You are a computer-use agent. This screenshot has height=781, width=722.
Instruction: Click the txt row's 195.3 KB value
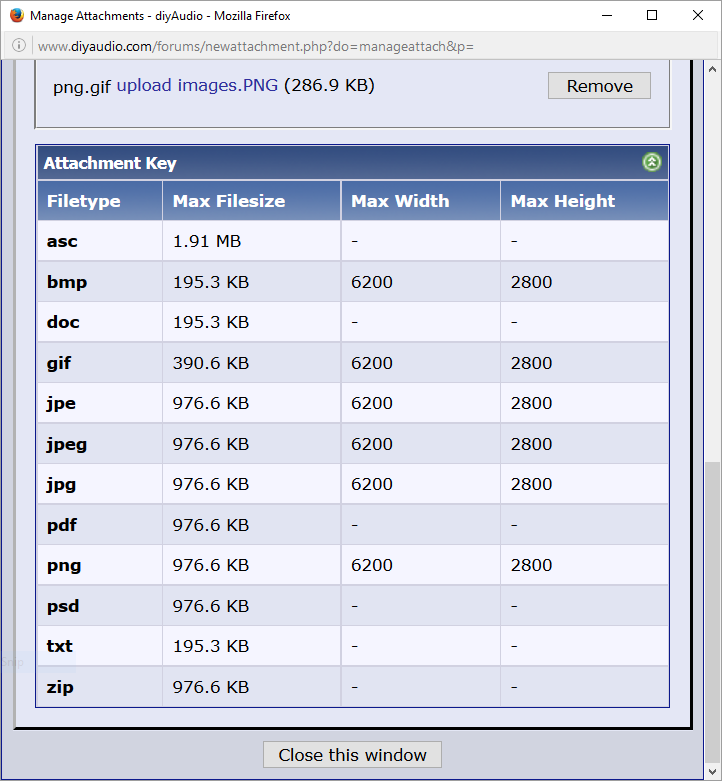[x=211, y=646]
